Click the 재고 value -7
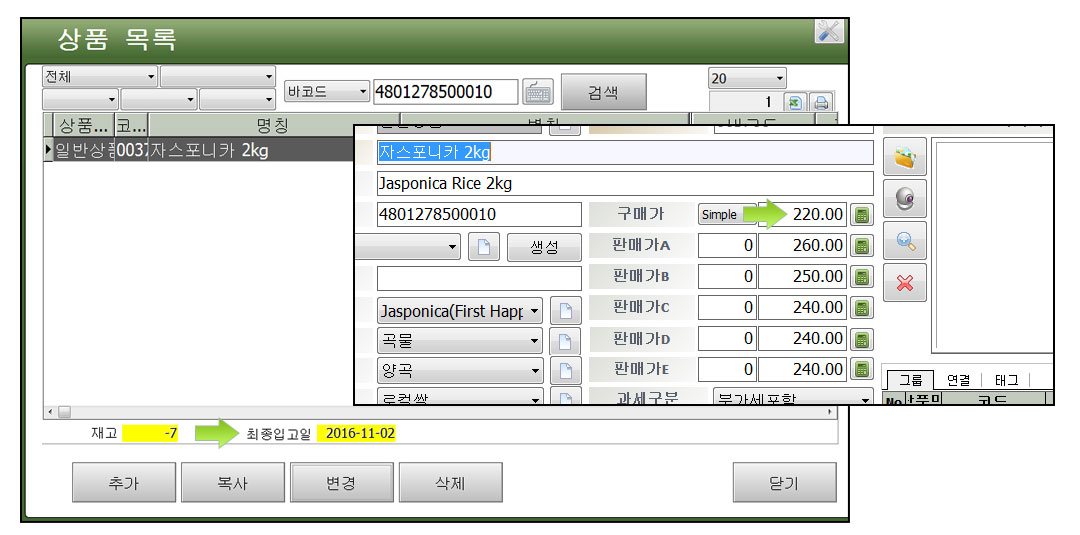1080x535 pixels. coord(150,434)
